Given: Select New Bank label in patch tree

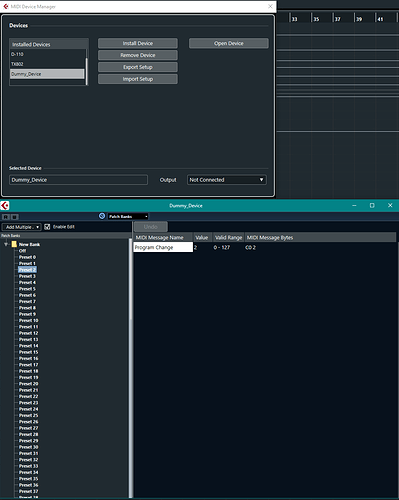Looking at the screenshot, I should (x=29, y=244).
